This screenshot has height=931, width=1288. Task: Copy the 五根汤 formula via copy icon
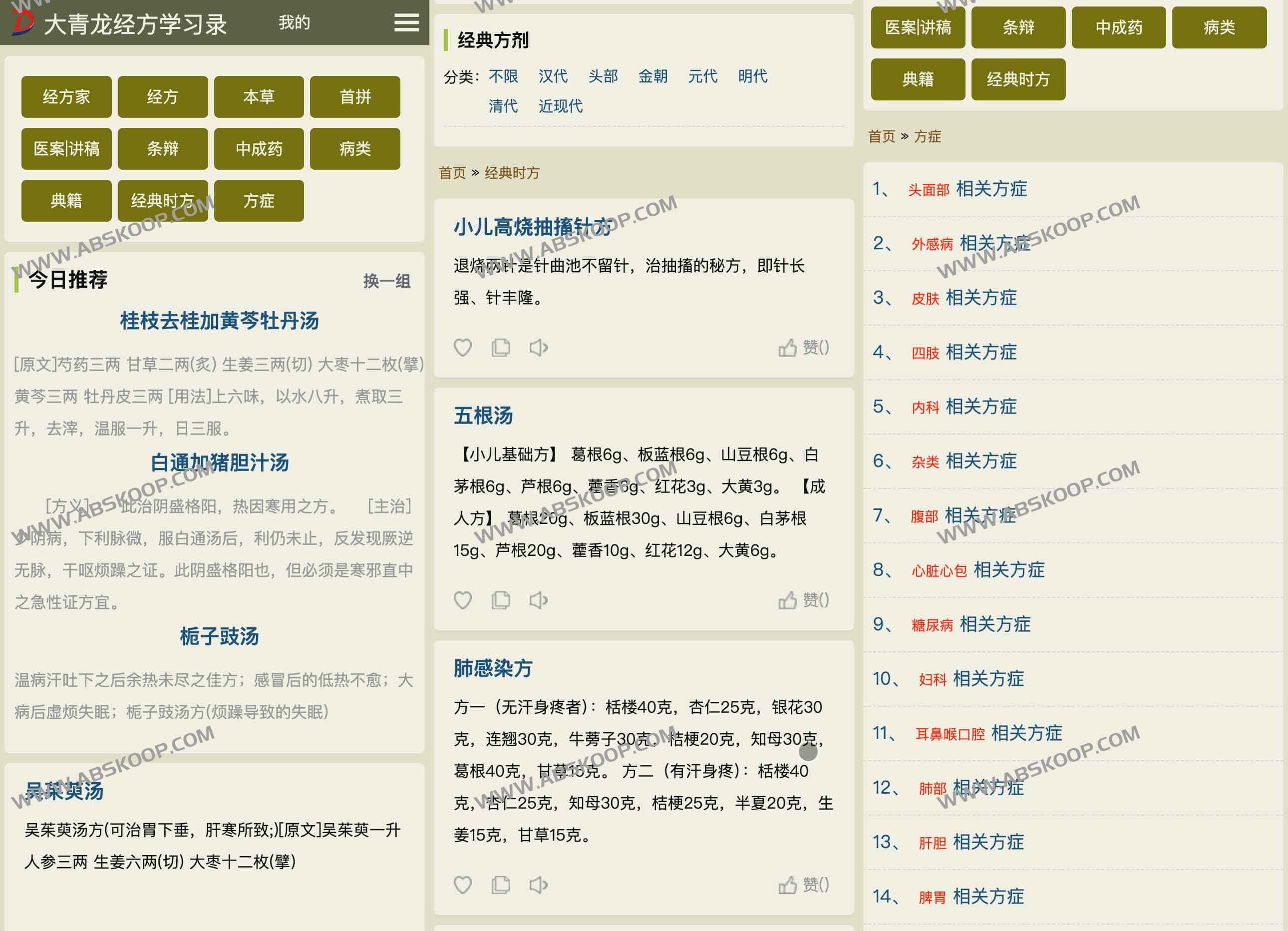(x=500, y=600)
